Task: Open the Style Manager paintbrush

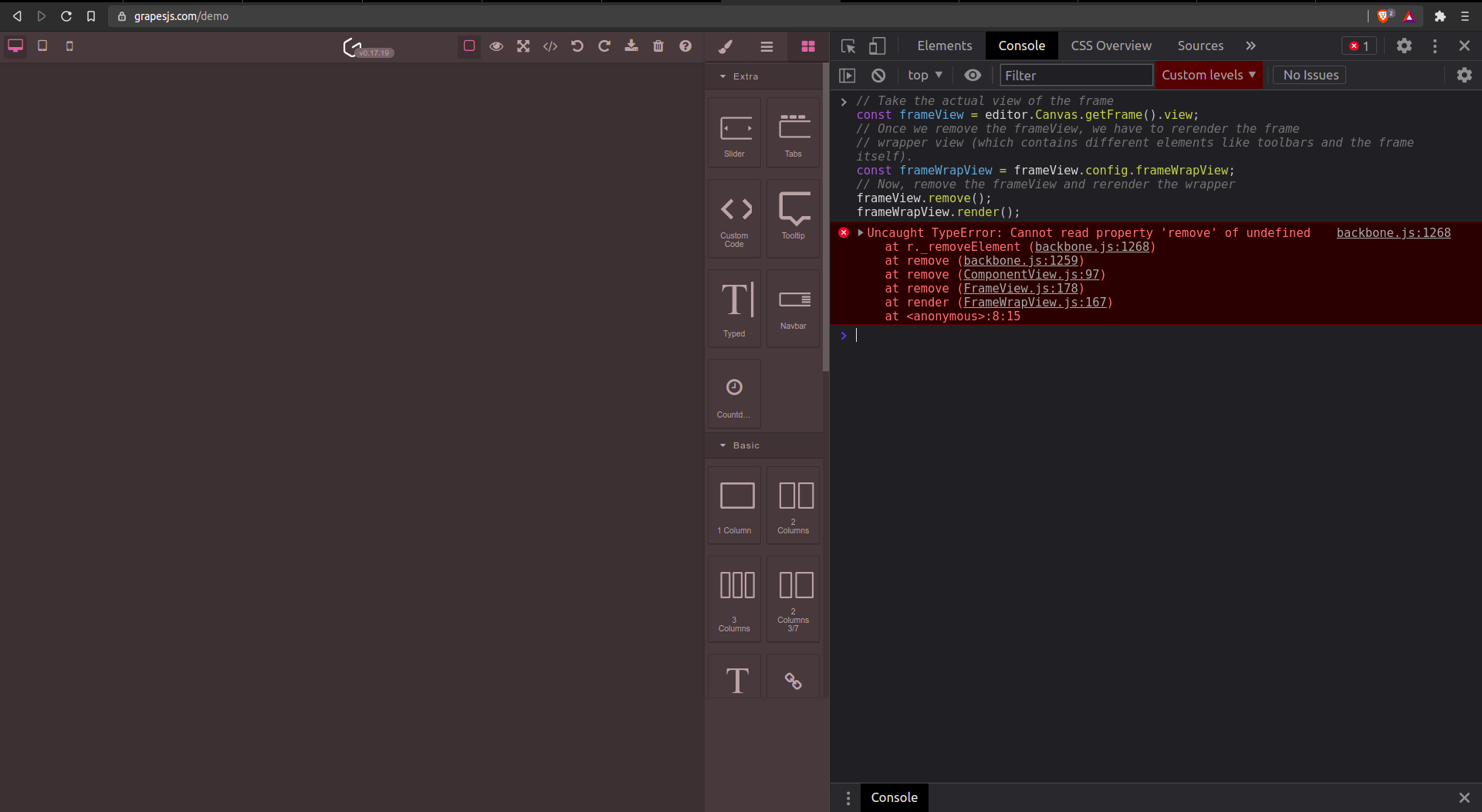Action: (725, 46)
